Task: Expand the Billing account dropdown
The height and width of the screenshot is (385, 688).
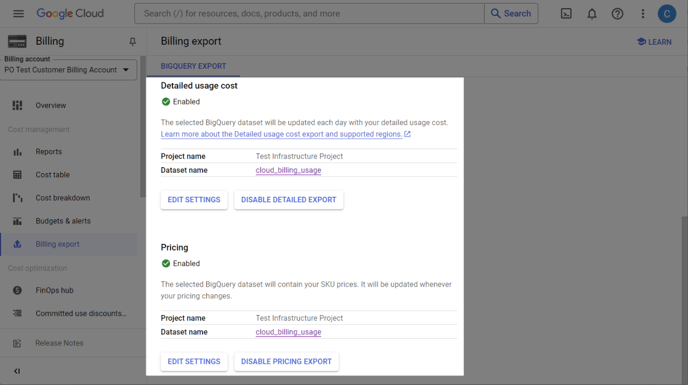Action: [x=68, y=70]
